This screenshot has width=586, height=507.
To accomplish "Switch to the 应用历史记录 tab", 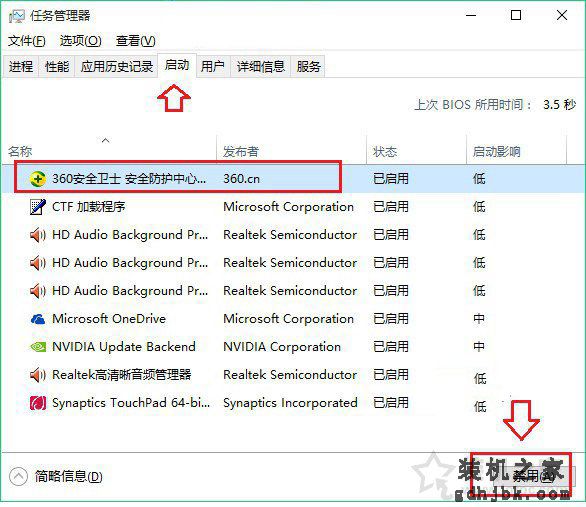I will point(117,67).
